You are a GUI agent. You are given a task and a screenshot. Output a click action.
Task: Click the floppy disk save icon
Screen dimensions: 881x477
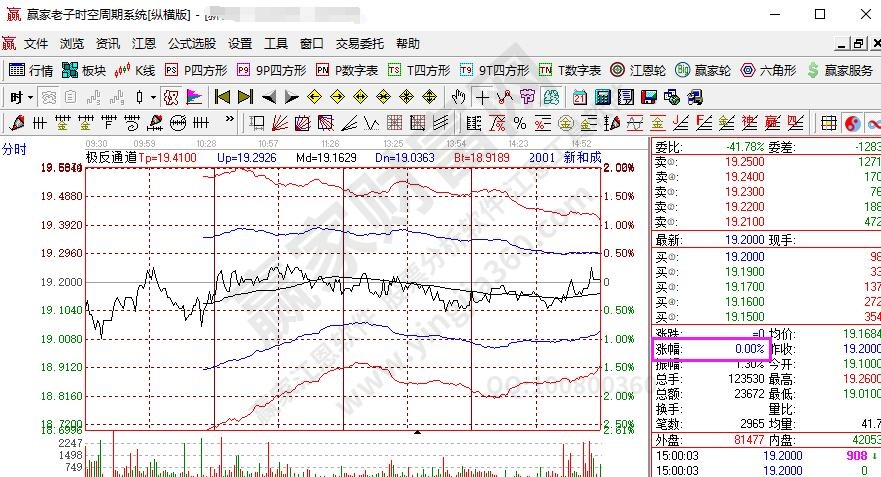[x=648, y=97]
